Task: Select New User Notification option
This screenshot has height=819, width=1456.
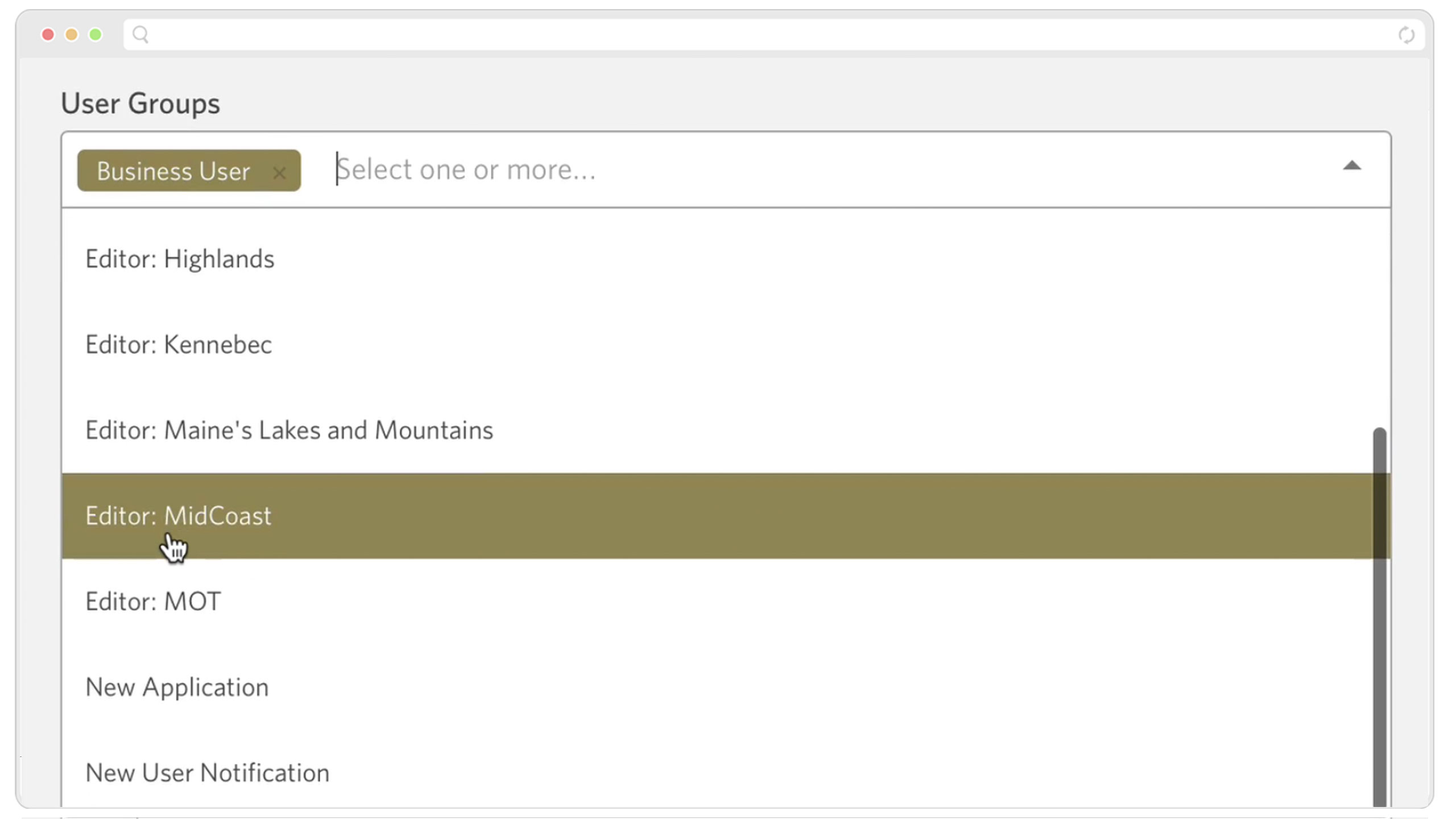Action: coord(726,773)
